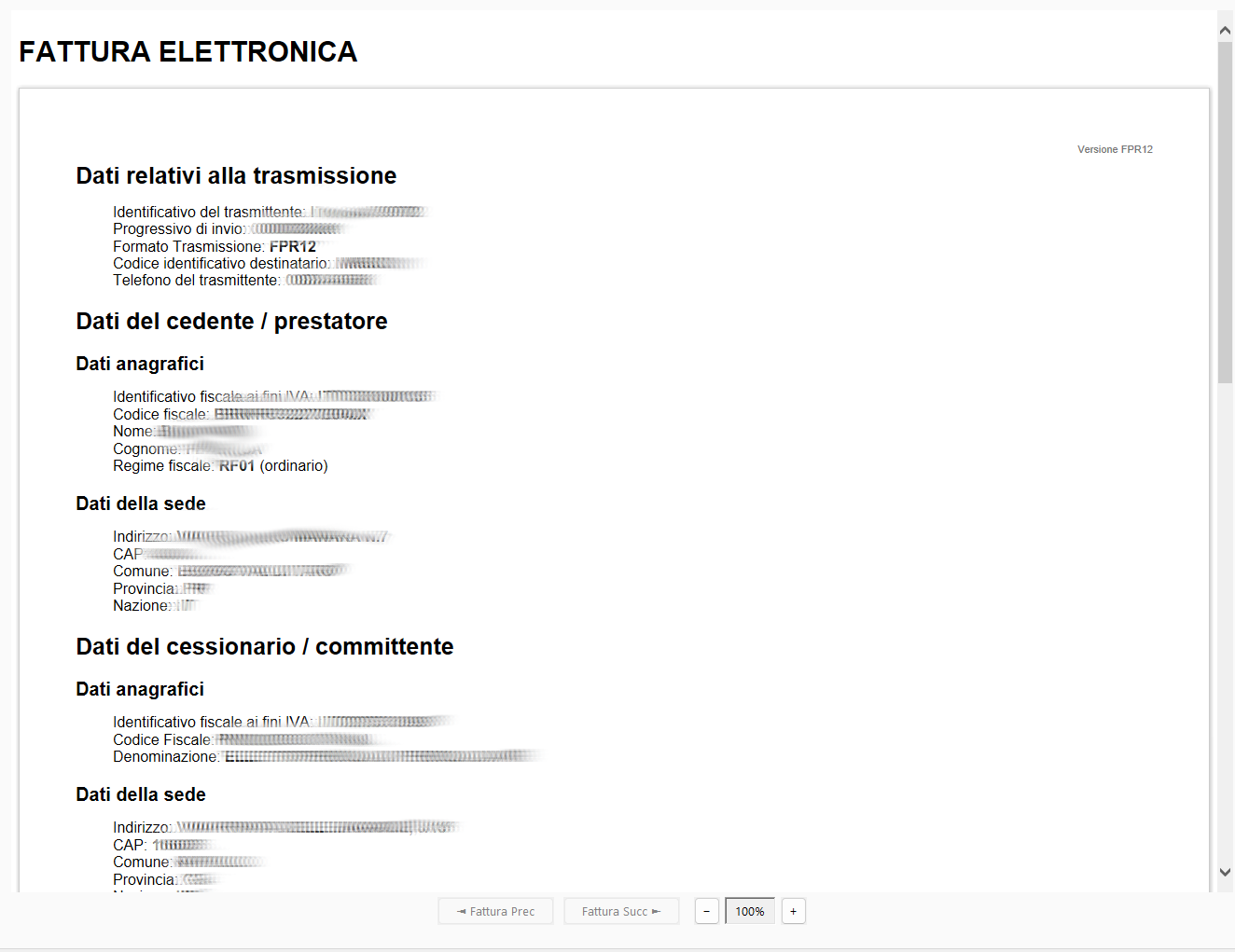Click the minus zoom out button
Image resolution: width=1235 pixels, height=952 pixels.
[706, 911]
